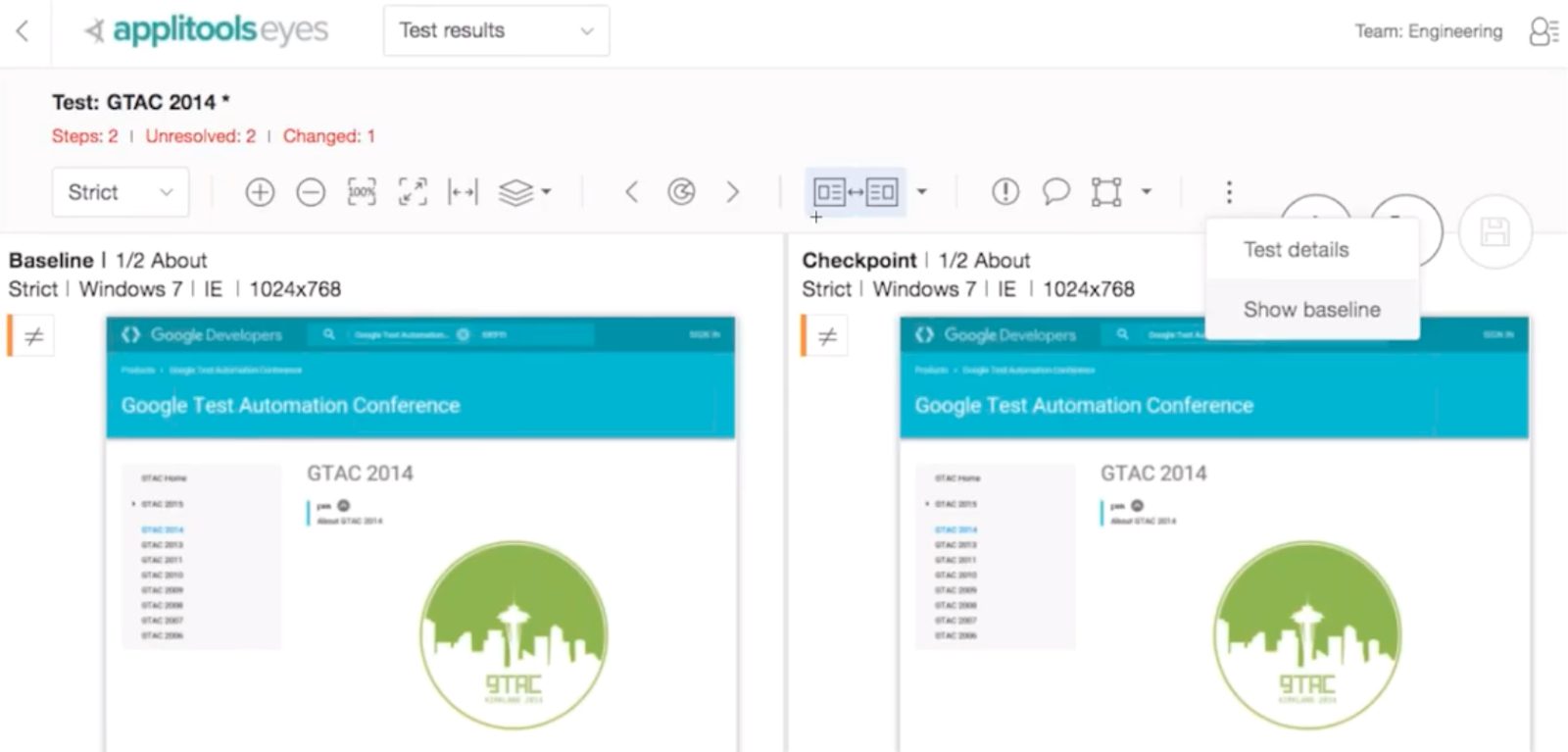Click the fit-to-screen expand icon
The height and width of the screenshot is (752, 1568).
pos(413,192)
